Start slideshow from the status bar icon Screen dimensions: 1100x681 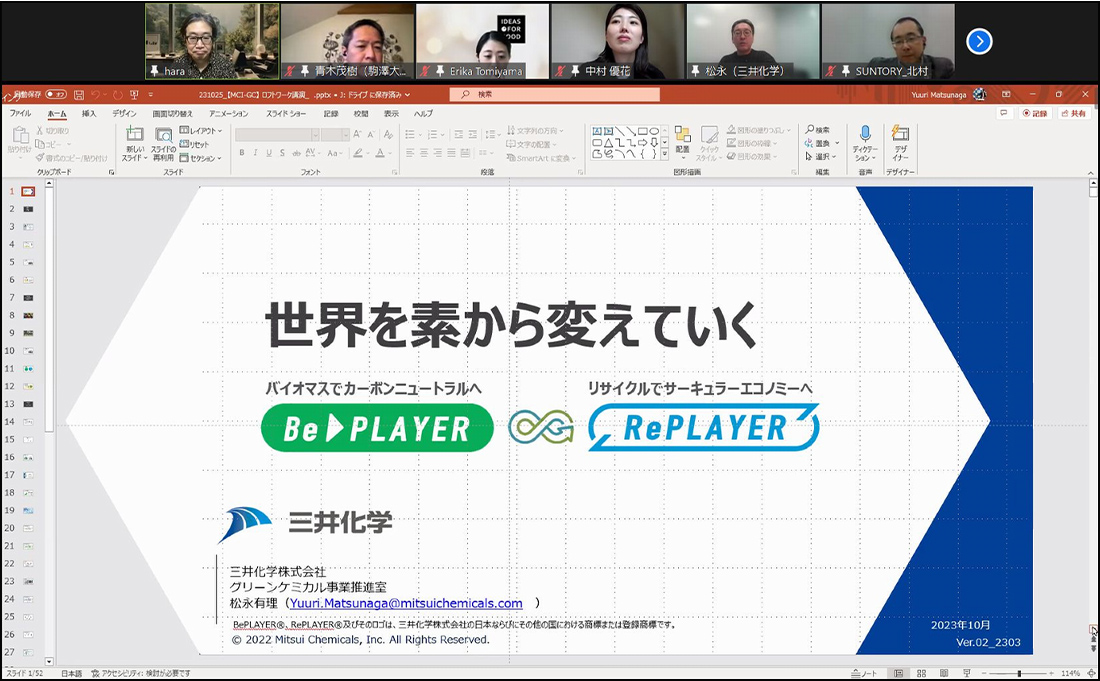(967, 673)
